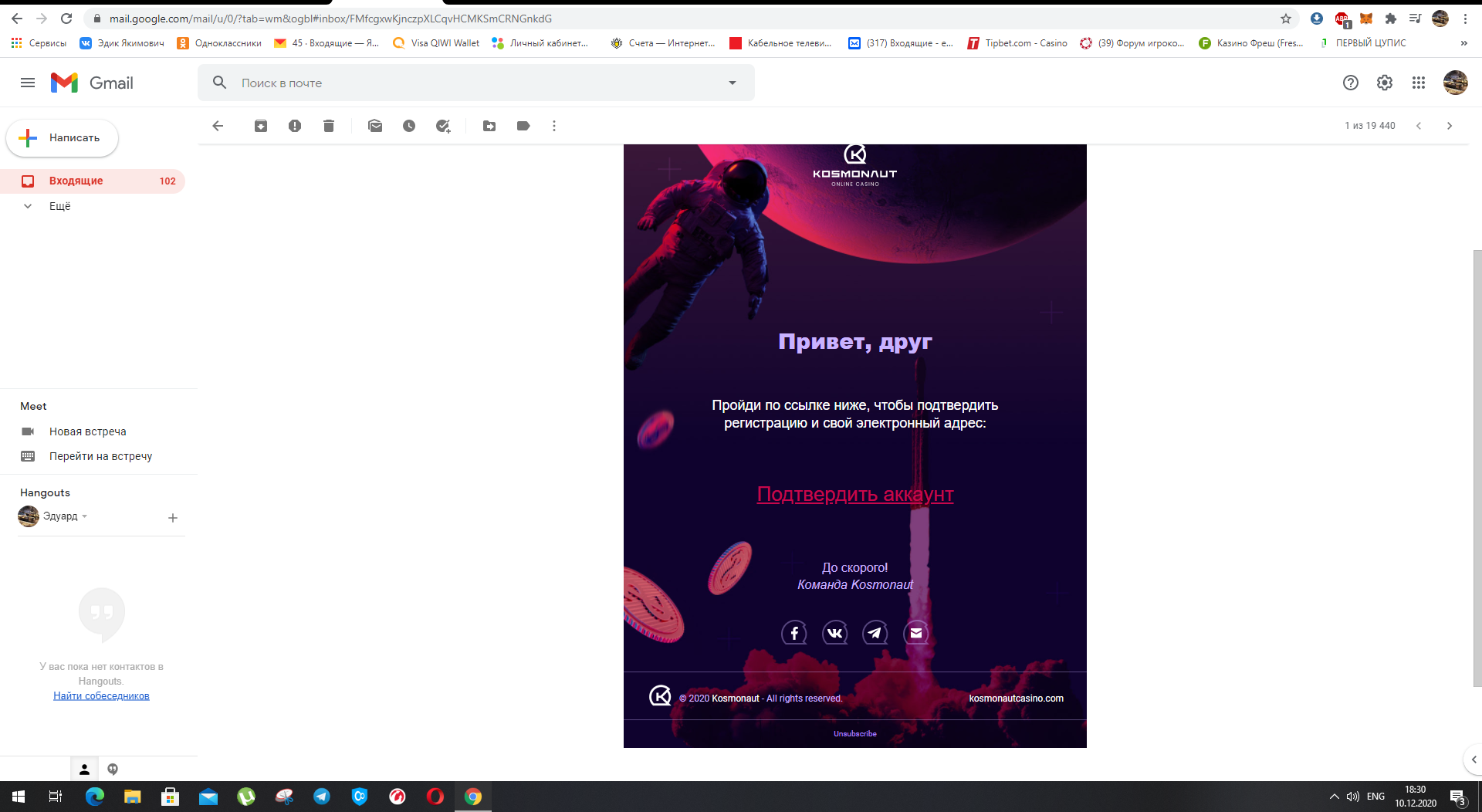The image size is (1482, 812).
Task: Add email to Tasks
Action: point(443,126)
